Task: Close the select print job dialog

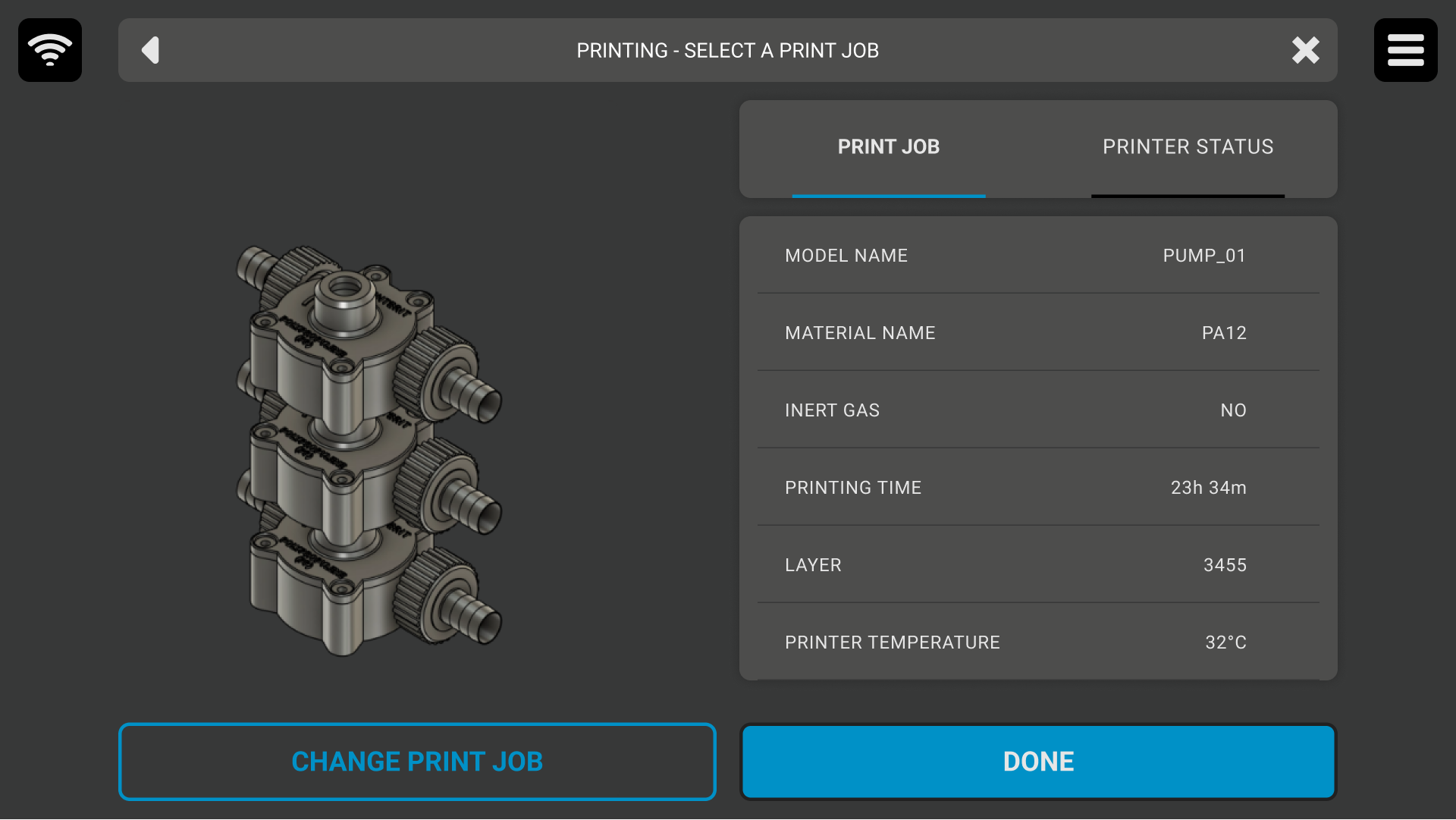Action: [1305, 50]
